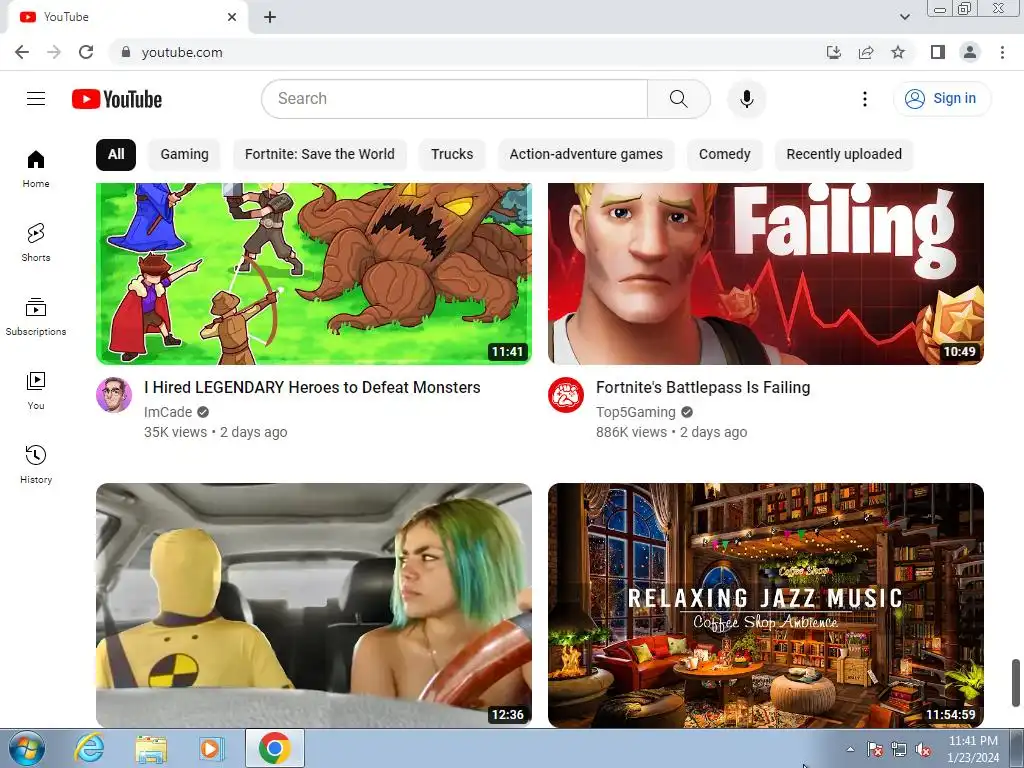The width and height of the screenshot is (1024, 768).
Task: Go to Home in the sidebar
Action: [x=36, y=169]
